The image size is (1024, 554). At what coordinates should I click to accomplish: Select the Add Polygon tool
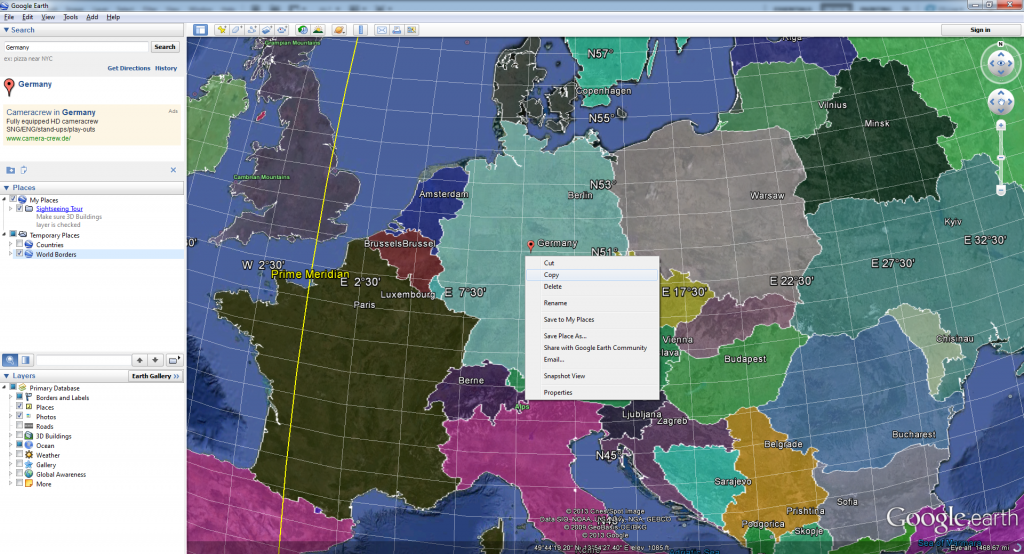pos(237,30)
